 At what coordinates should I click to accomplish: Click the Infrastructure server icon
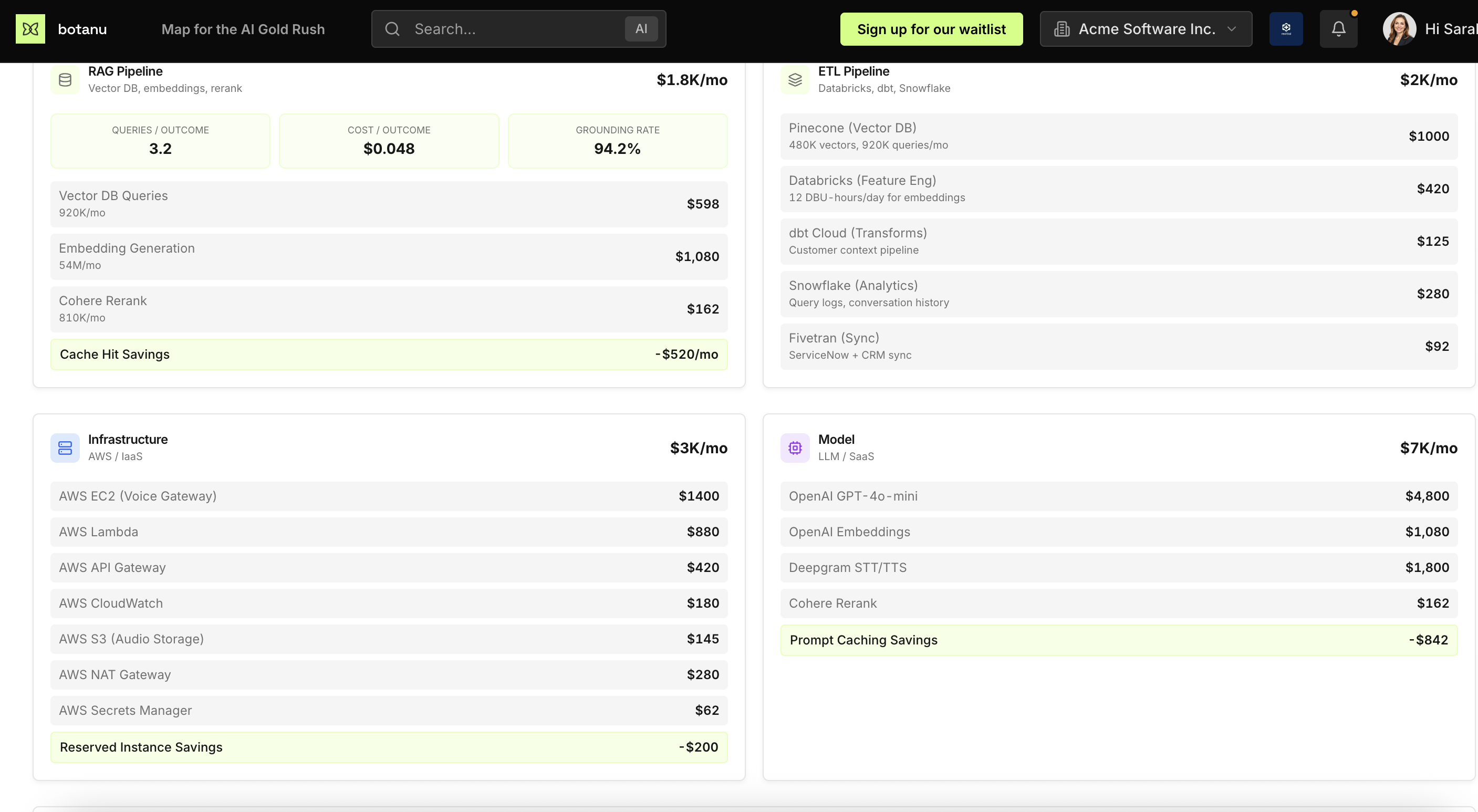(66, 447)
